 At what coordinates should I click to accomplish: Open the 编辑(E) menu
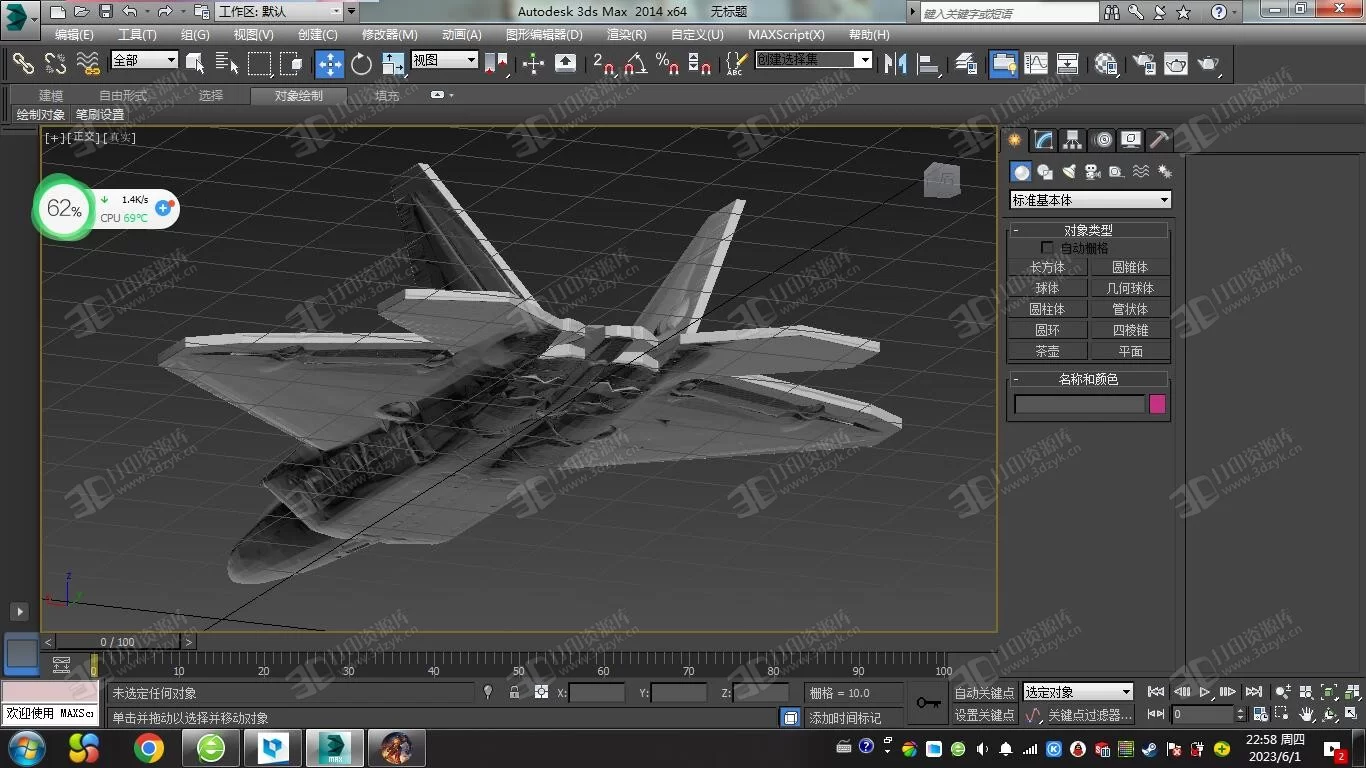point(74,34)
